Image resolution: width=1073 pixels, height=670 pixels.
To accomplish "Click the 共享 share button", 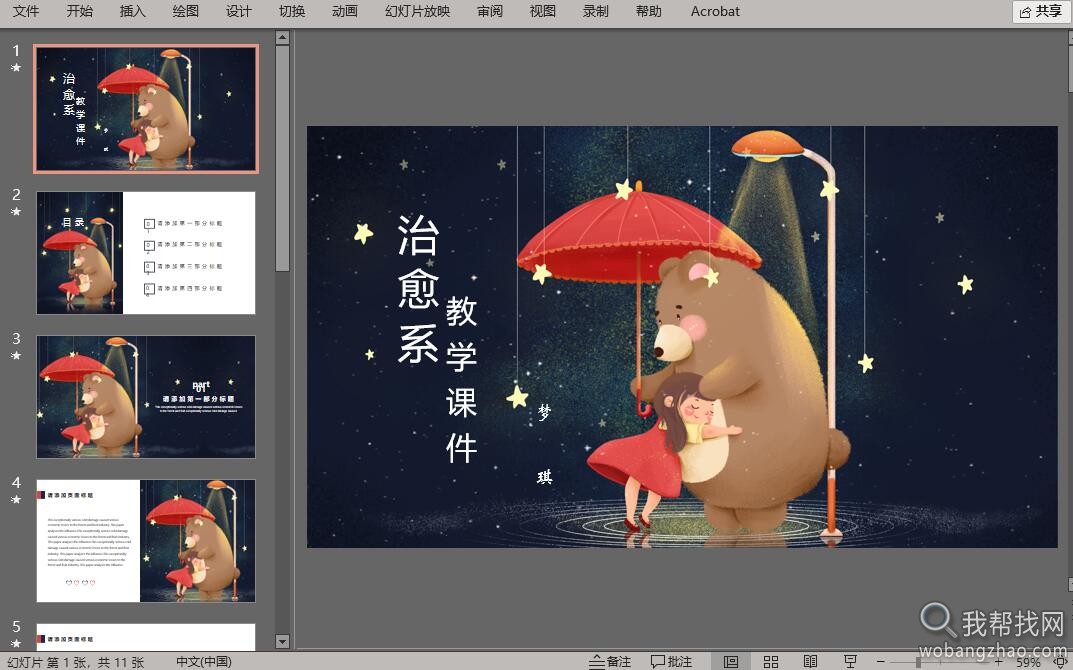I will [1041, 12].
